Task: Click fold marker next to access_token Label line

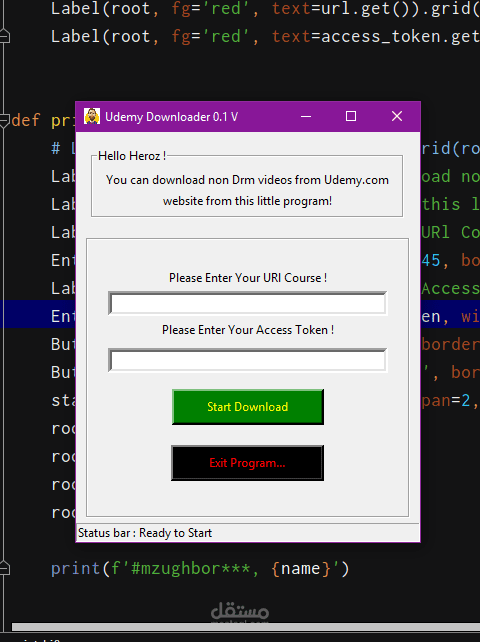Action: pyautogui.click(x=5, y=36)
